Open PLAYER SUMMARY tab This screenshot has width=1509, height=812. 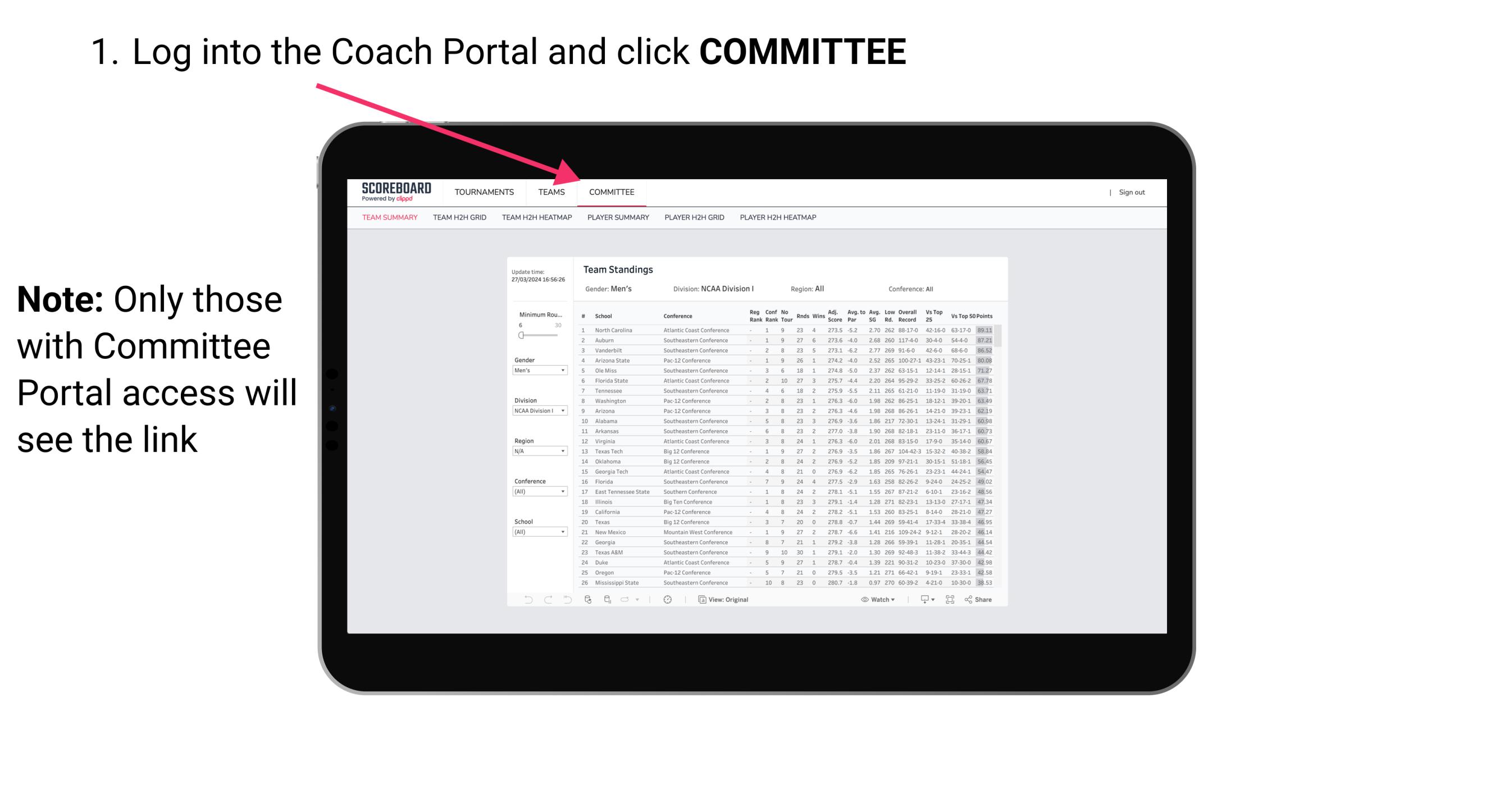pyautogui.click(x=617, y=219)
